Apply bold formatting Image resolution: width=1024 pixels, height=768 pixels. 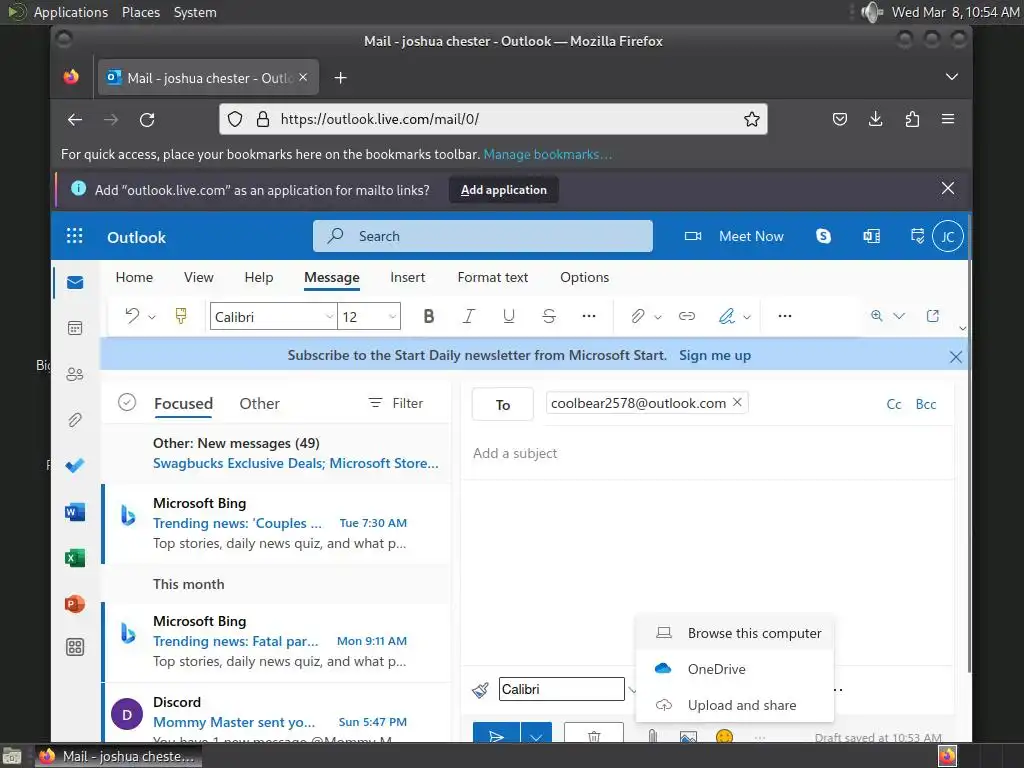coord(428,316)
